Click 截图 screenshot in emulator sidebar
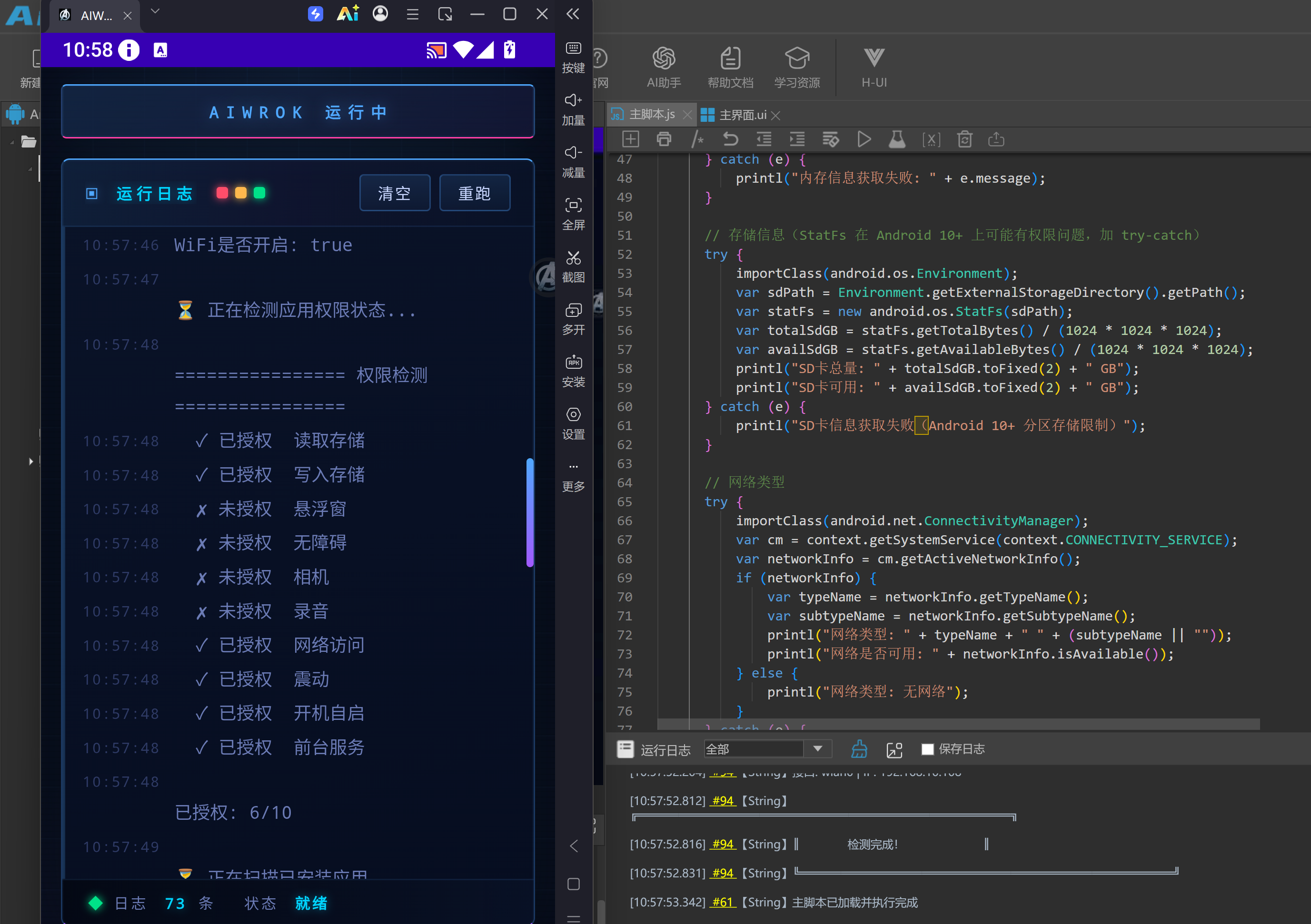The height and width of the screenshot is (924, 1311). (x=573, y=266)
